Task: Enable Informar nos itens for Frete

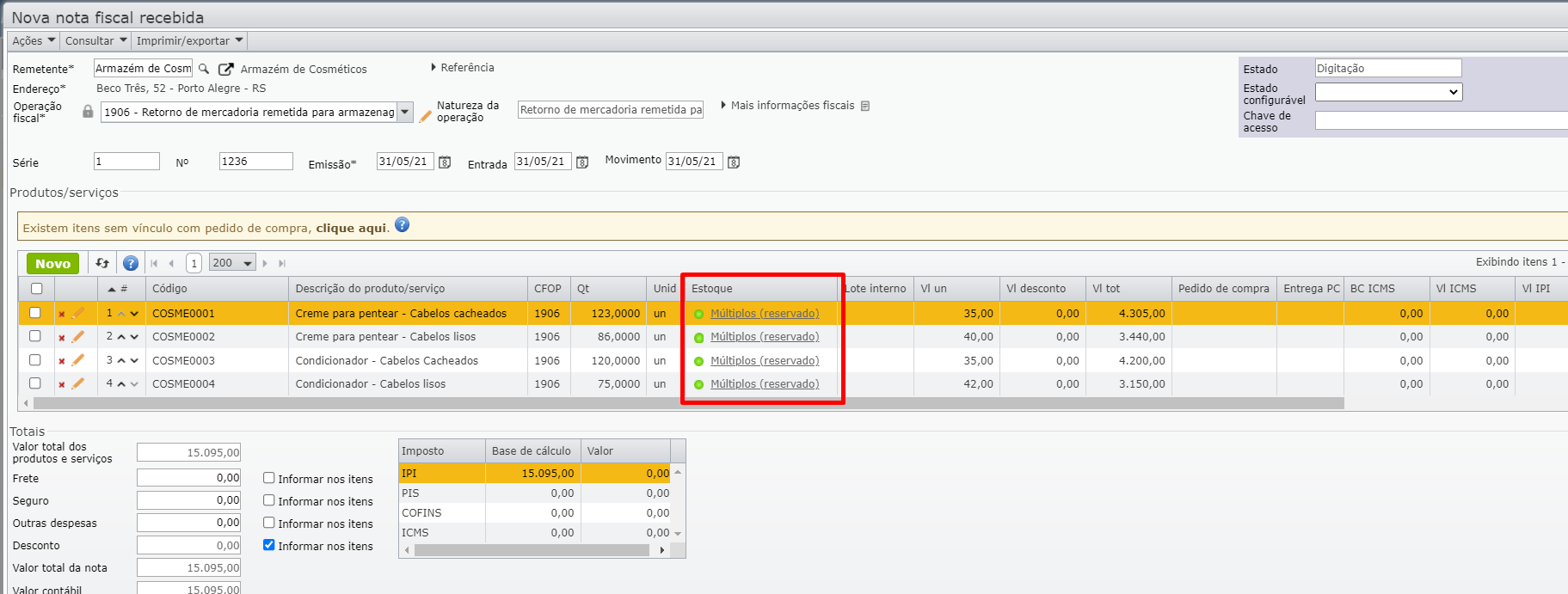Action: click(x=269, y=478)
